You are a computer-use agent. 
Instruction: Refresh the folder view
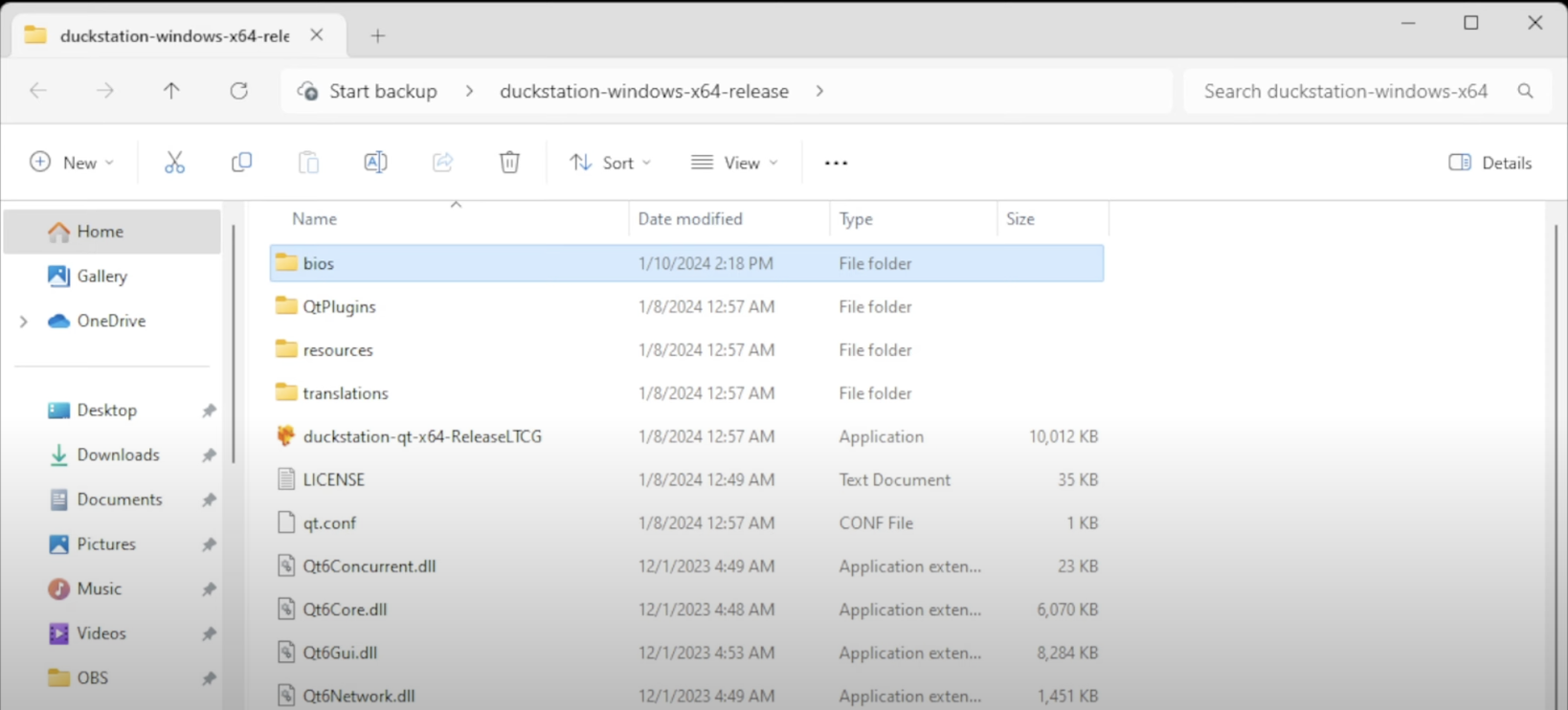[238, 91]
